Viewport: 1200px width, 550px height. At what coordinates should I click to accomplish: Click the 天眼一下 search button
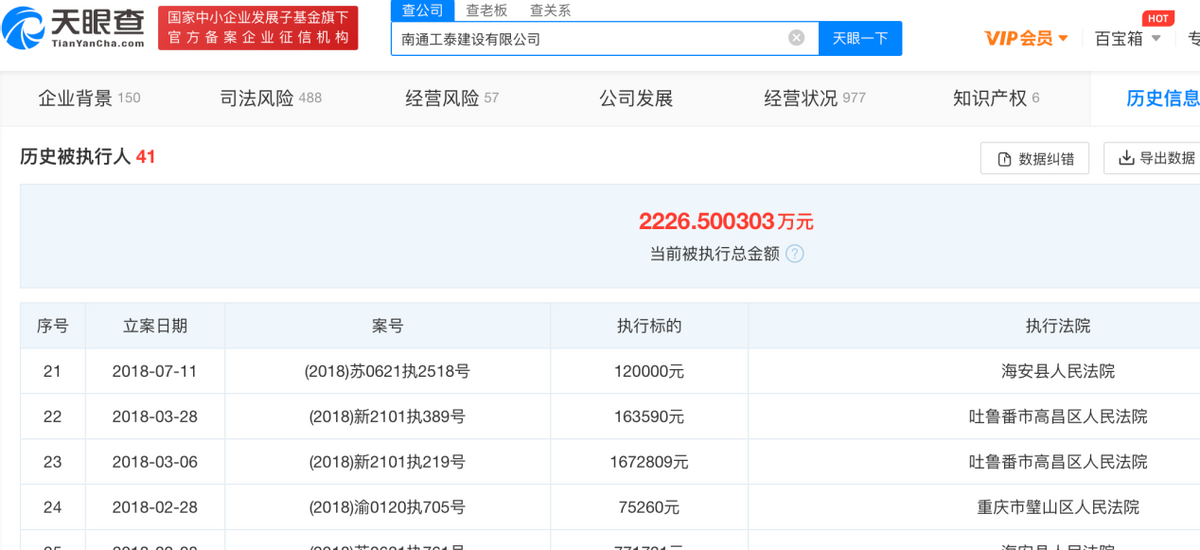(860, 38)
